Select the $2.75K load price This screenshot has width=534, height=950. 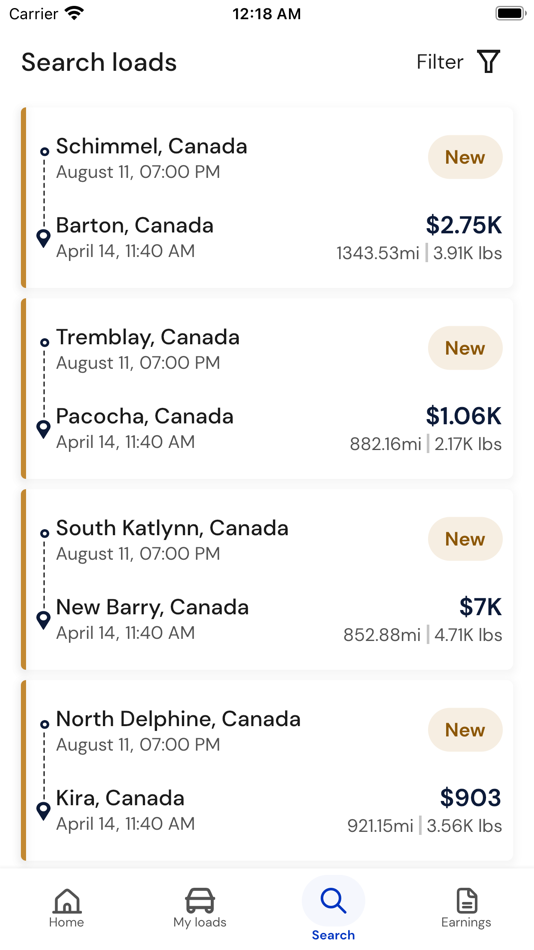click(x=464, y=225)
